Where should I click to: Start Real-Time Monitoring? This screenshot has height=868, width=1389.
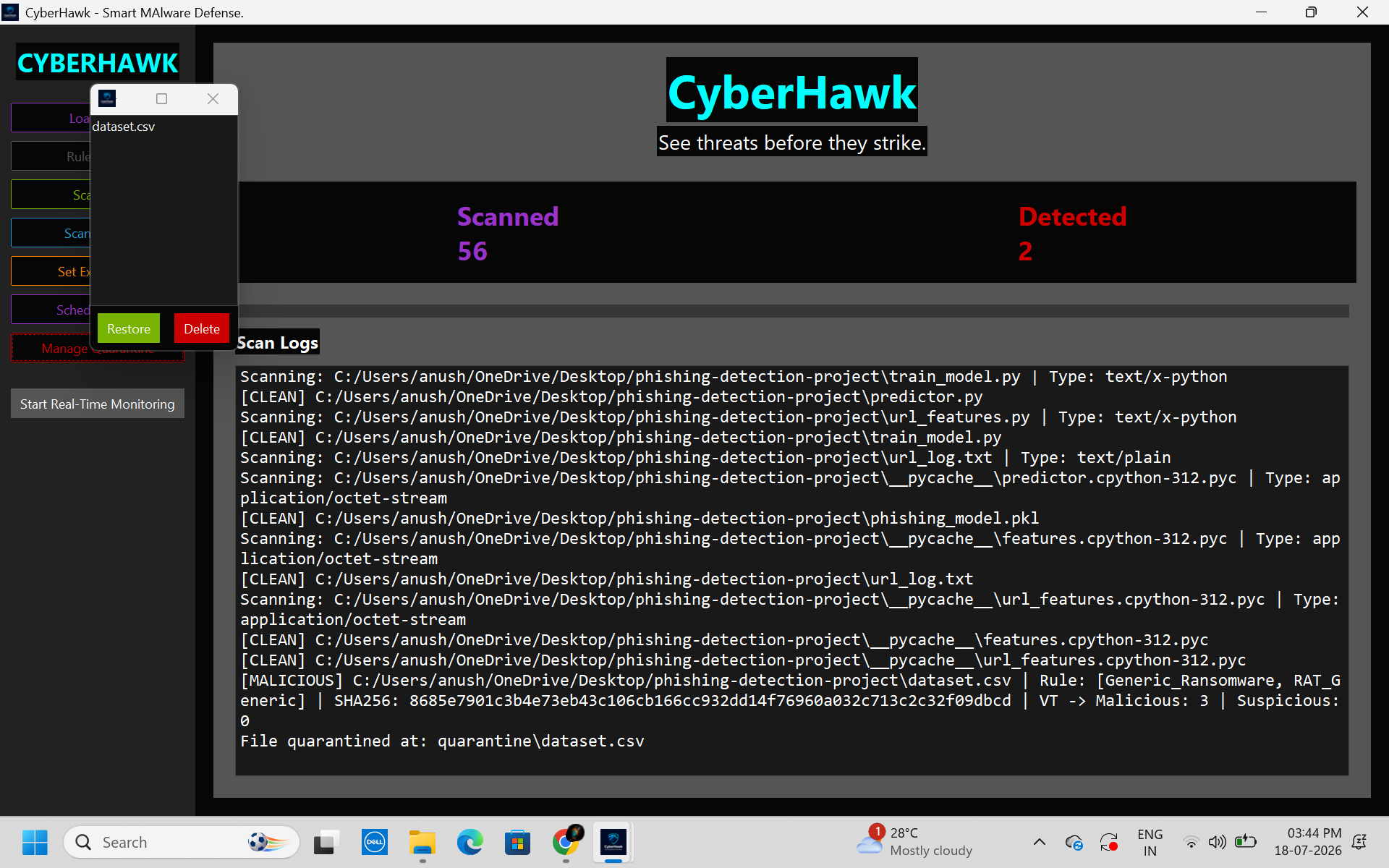click(98, 404)
